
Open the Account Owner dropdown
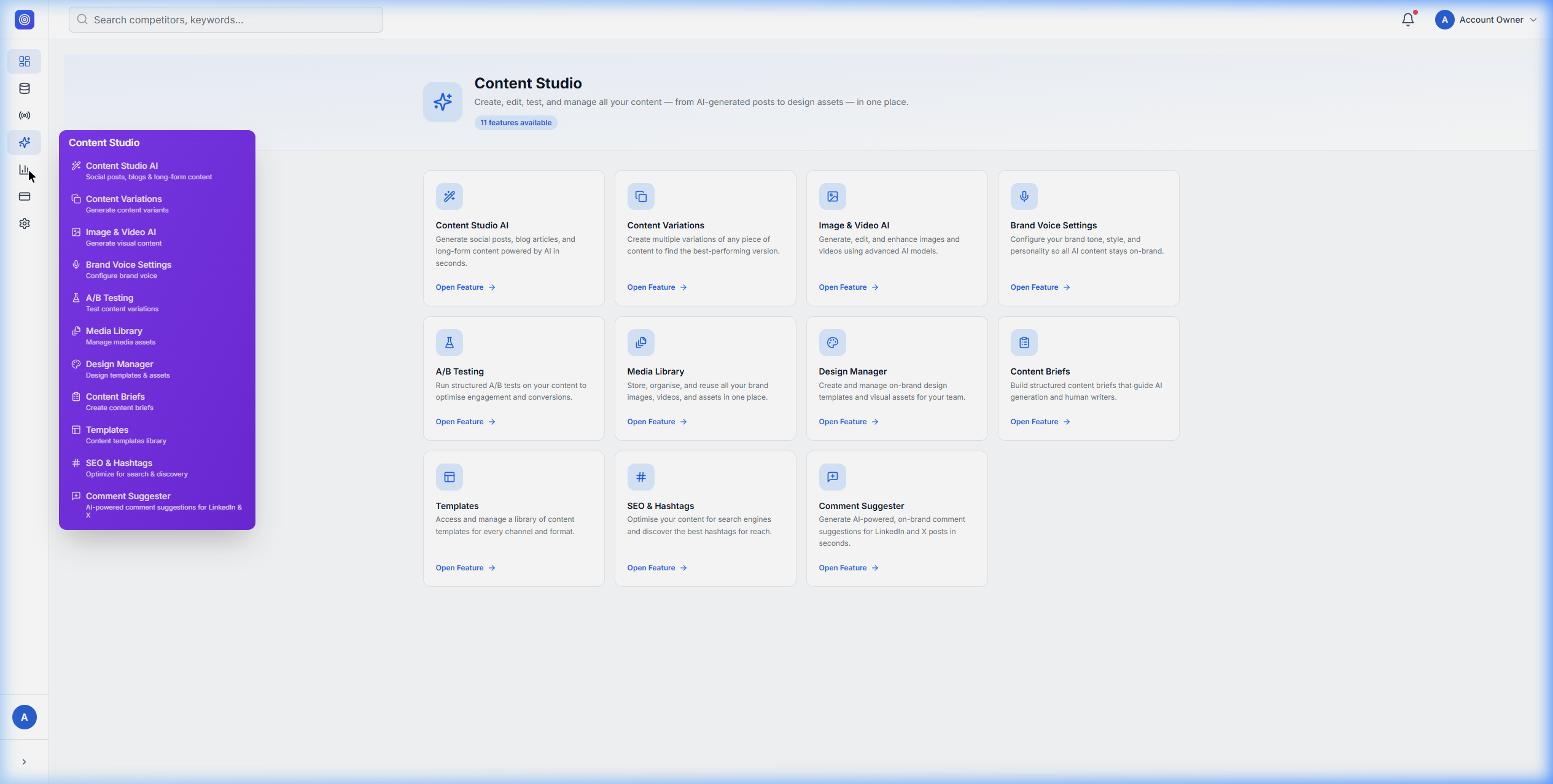coord(1486,20)
